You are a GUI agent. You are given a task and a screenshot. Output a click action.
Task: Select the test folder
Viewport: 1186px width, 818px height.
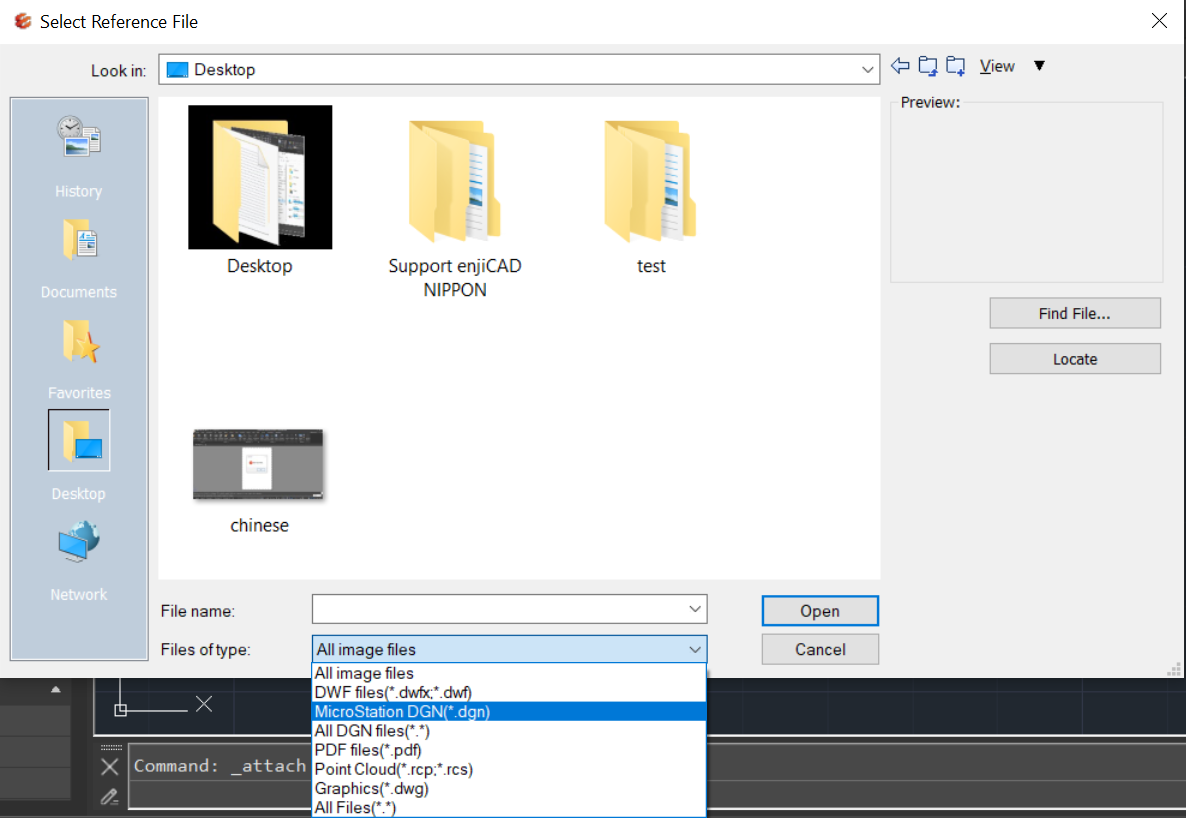coord(650,197)
